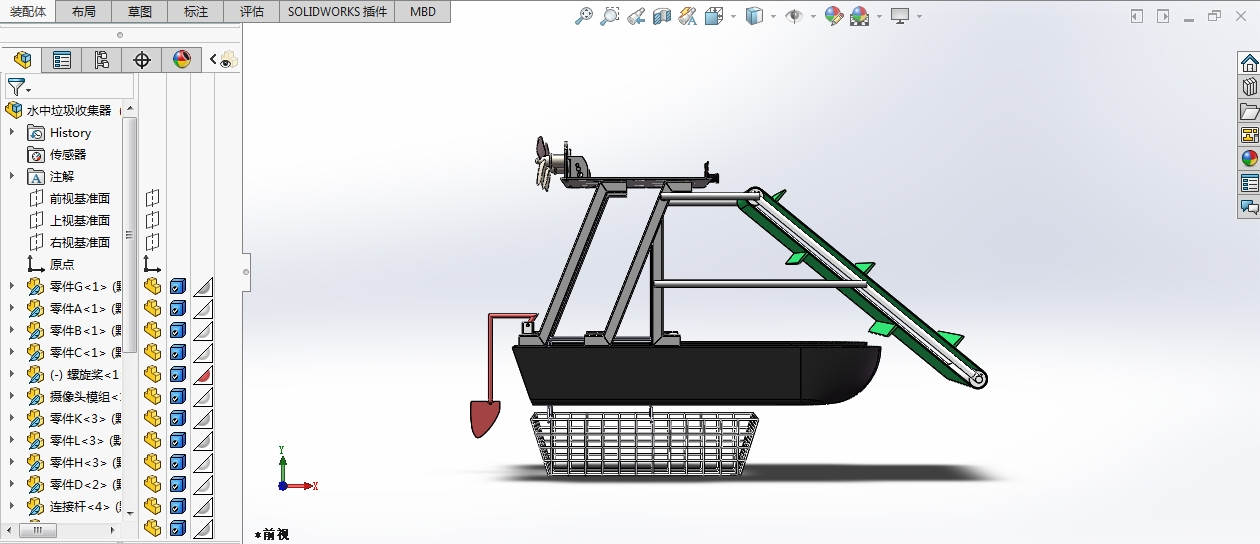This screenshot has width=1260, height=544.
Task: Toggle Hide/Show Items eye icon
Action: click(794, 16)
